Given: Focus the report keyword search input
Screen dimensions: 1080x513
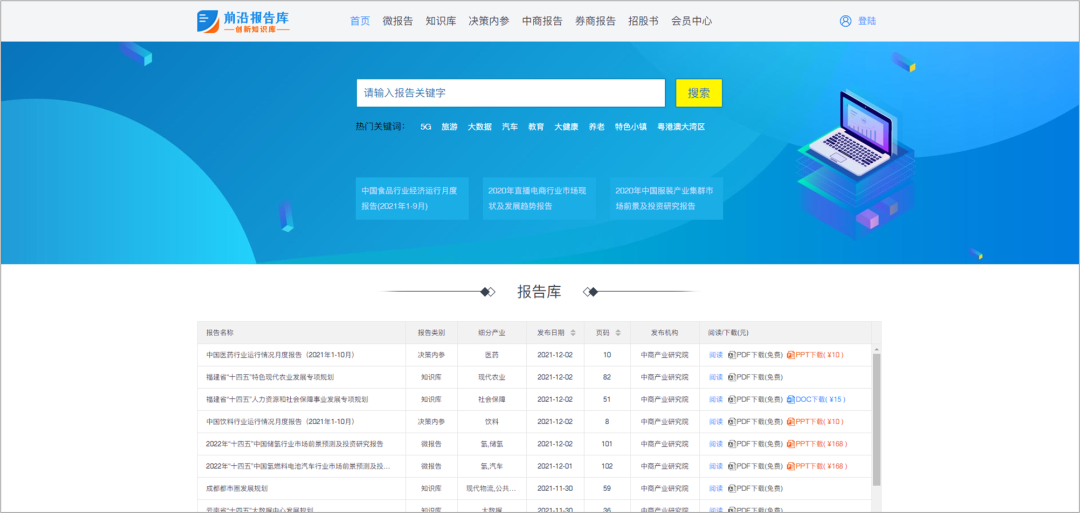Looking at the screenshot, I should [510, 93].
